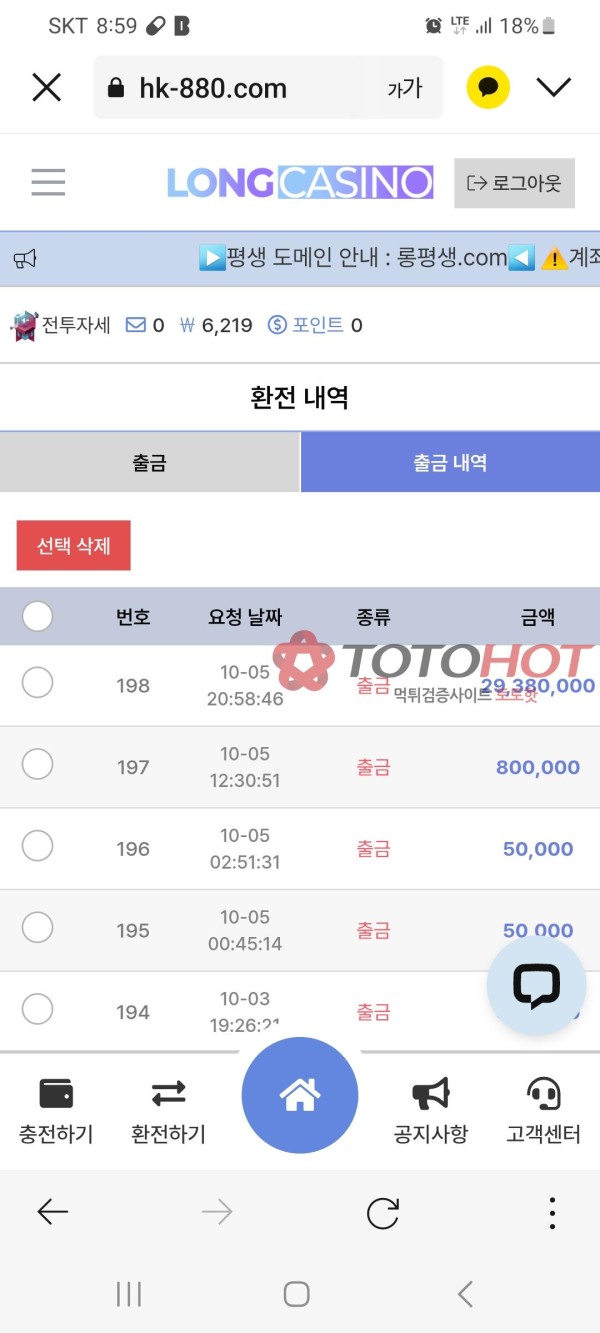
Task: Select all rows with the header checkbox
Action: click(37, 616)
